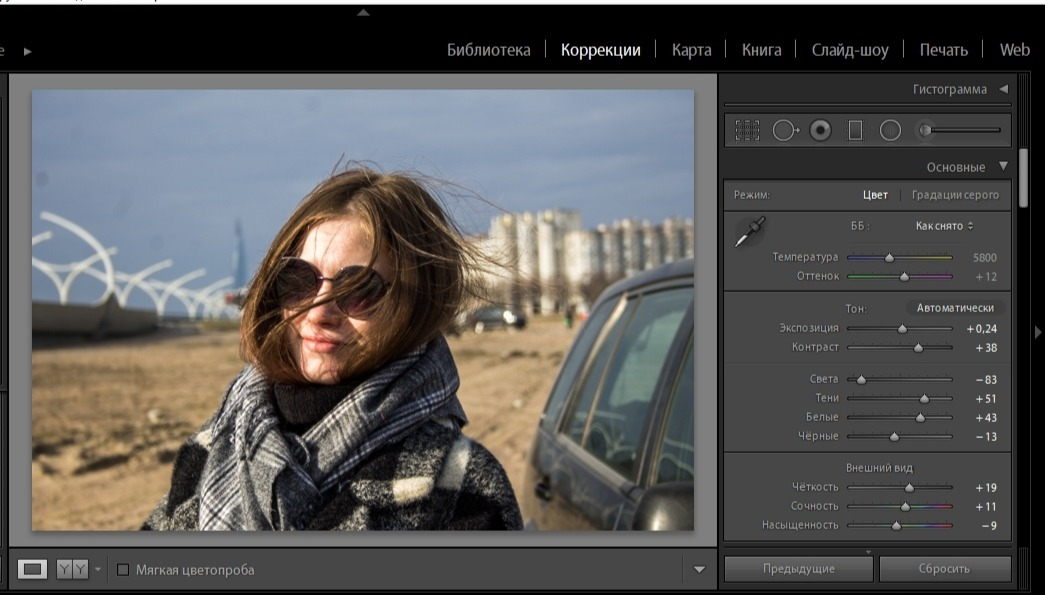Click the Света slider handle
The width and height of the screenshot is (1045, 595).
(861, 380)
